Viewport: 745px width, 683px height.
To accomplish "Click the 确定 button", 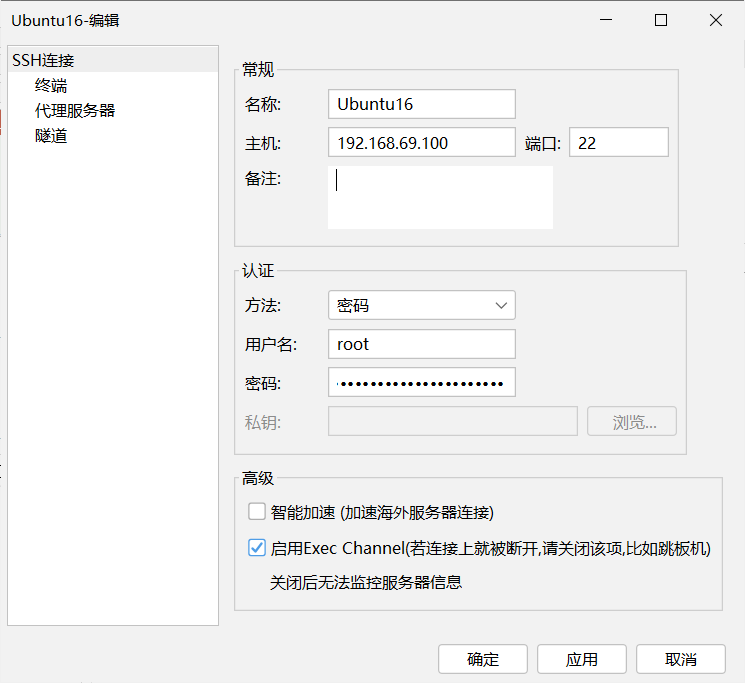I will click(483, 659).
